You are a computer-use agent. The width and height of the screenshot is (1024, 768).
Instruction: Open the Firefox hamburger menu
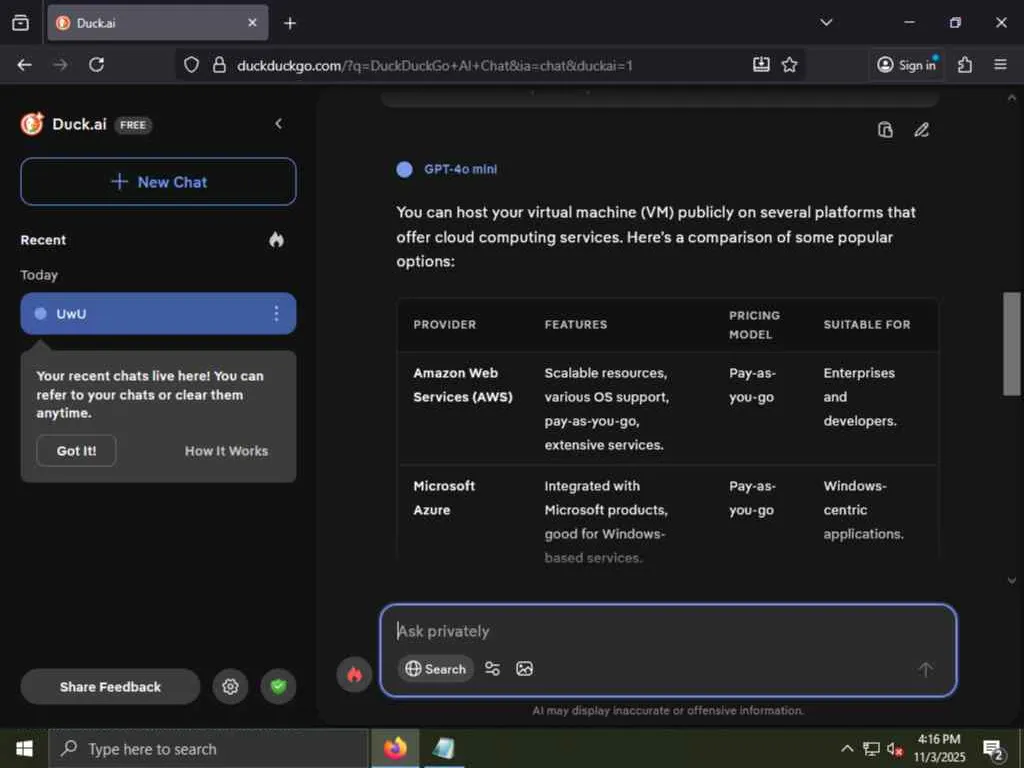1000,65
